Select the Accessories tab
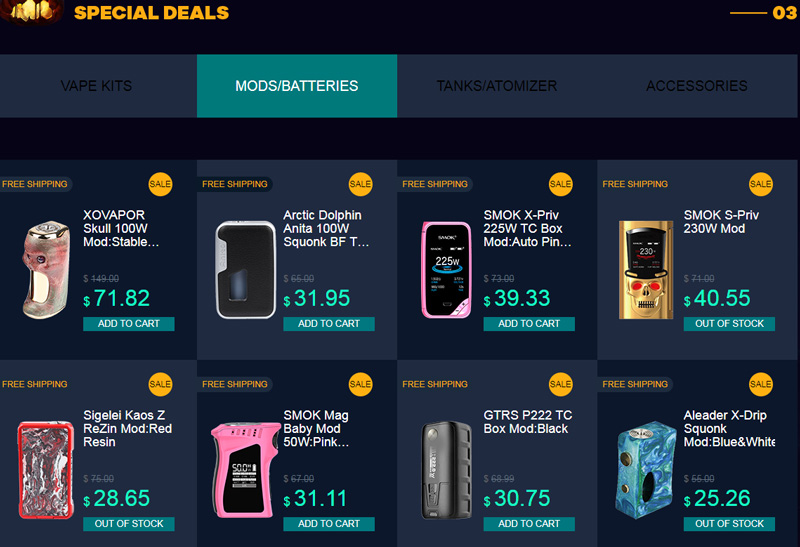 pos(697,86)
